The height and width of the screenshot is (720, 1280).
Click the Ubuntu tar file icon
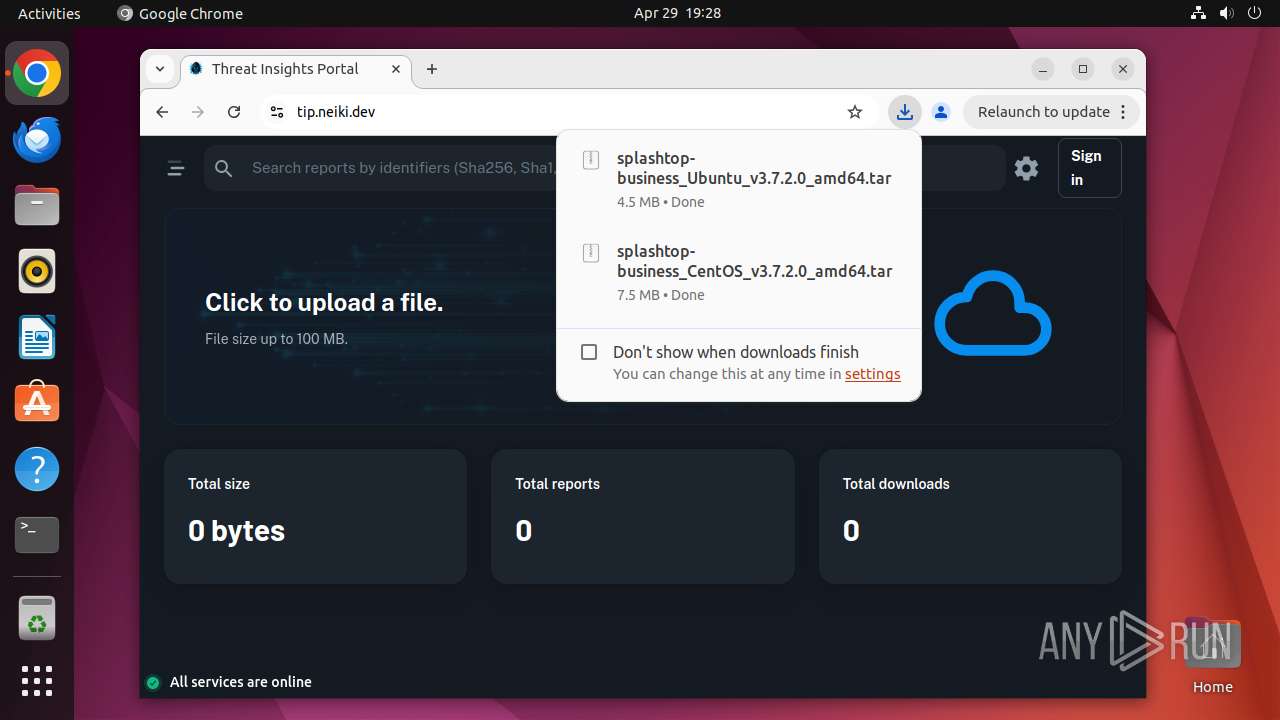tap(591, 159)
